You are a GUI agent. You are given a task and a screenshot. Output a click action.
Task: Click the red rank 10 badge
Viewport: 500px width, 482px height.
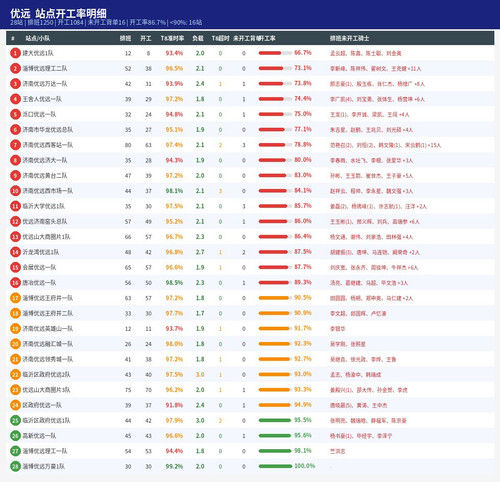click(x=15, y=191)
